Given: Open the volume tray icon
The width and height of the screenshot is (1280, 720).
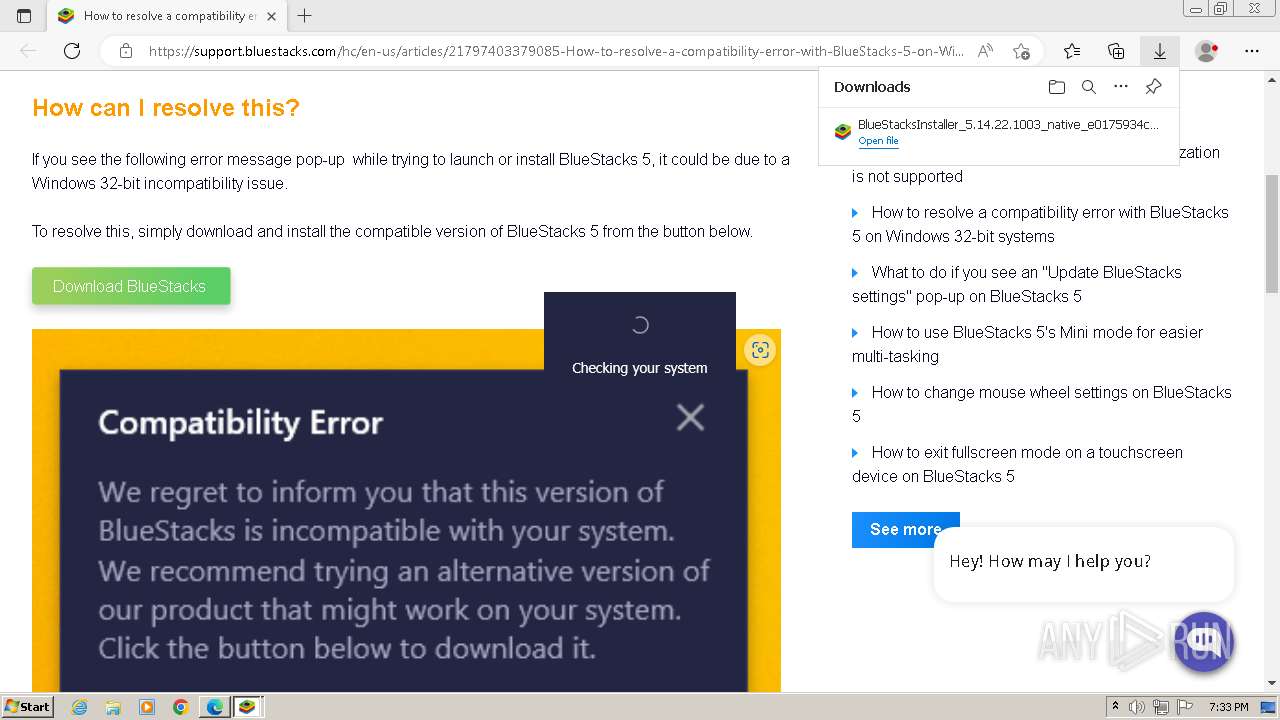Looking at the screenshot, I should [x=1138, y=707].
